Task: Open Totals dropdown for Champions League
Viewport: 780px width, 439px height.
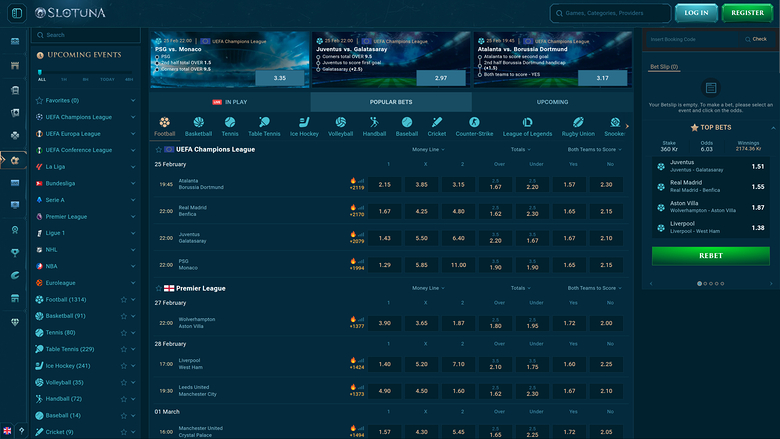Action: tap(520, 149)
